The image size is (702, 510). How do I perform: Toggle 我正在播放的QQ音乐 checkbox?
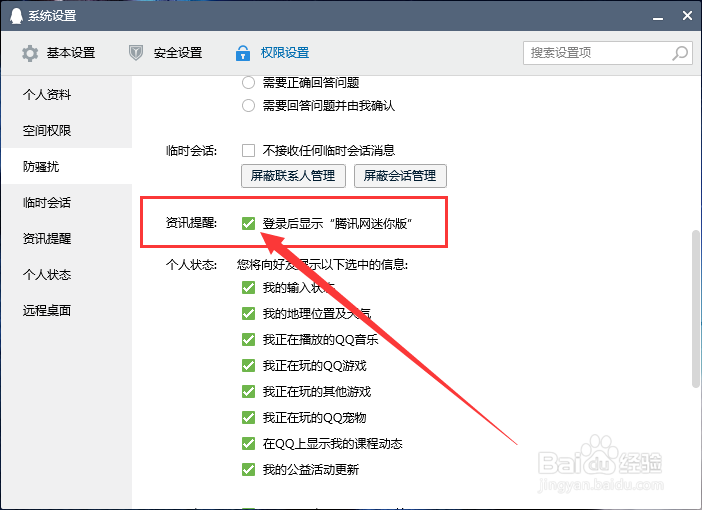click(248, 339)
